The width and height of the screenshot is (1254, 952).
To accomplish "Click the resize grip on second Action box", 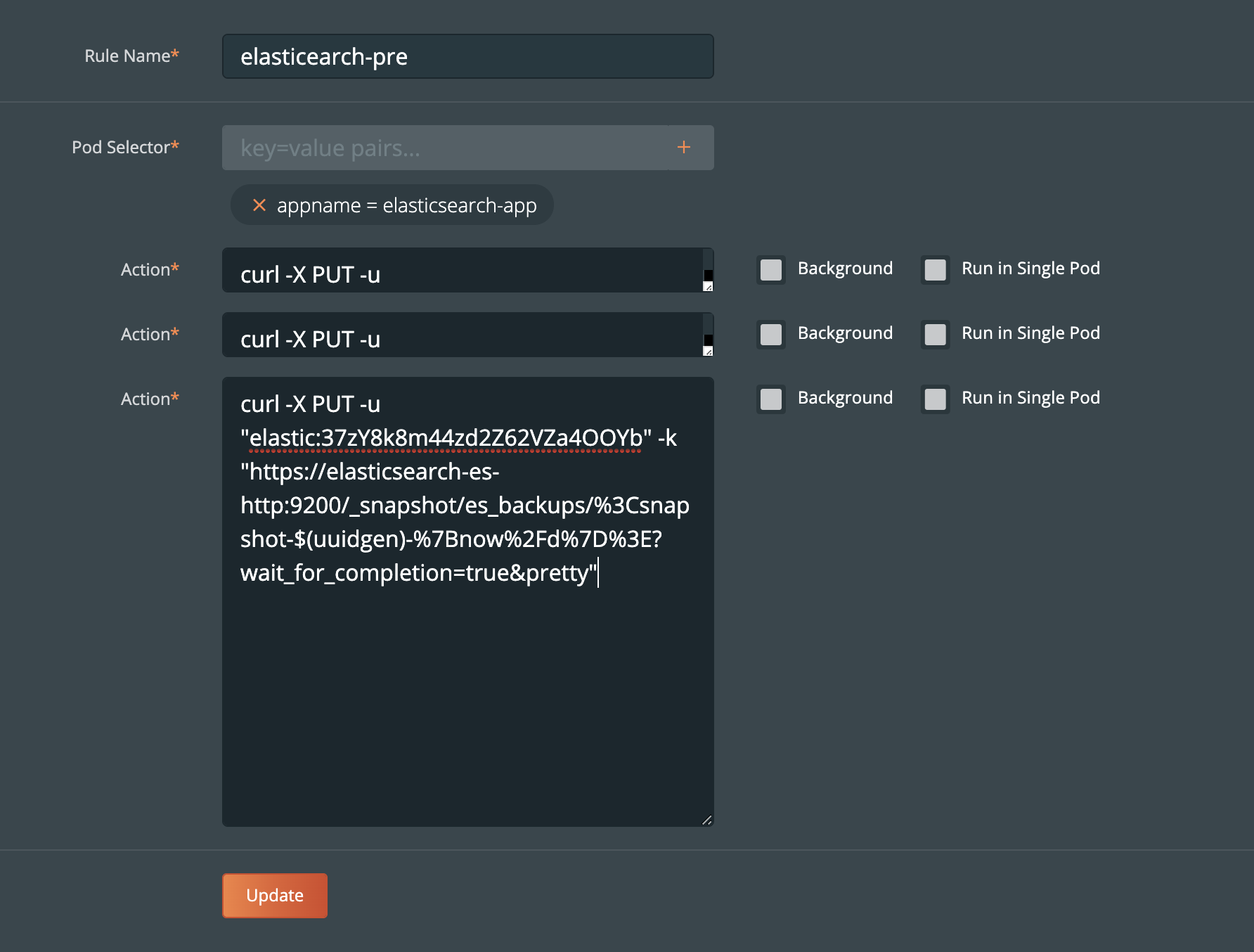I will (x=709, y=352).
